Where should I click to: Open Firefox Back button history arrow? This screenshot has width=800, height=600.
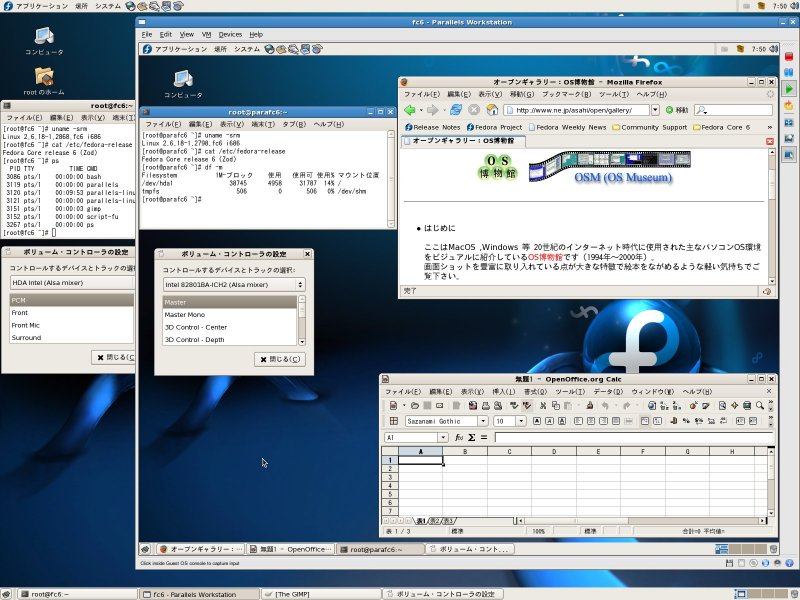[x=421, y=110]
